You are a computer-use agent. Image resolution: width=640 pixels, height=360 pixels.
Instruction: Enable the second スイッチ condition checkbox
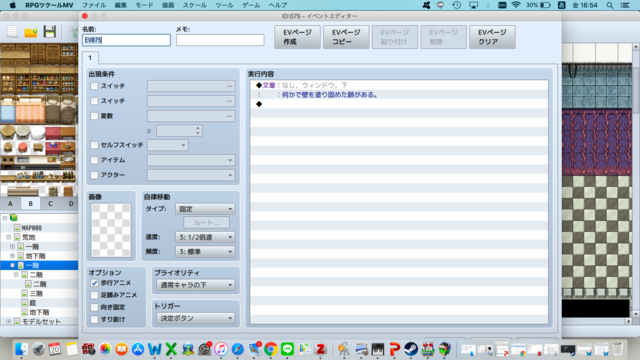[94, 101]
